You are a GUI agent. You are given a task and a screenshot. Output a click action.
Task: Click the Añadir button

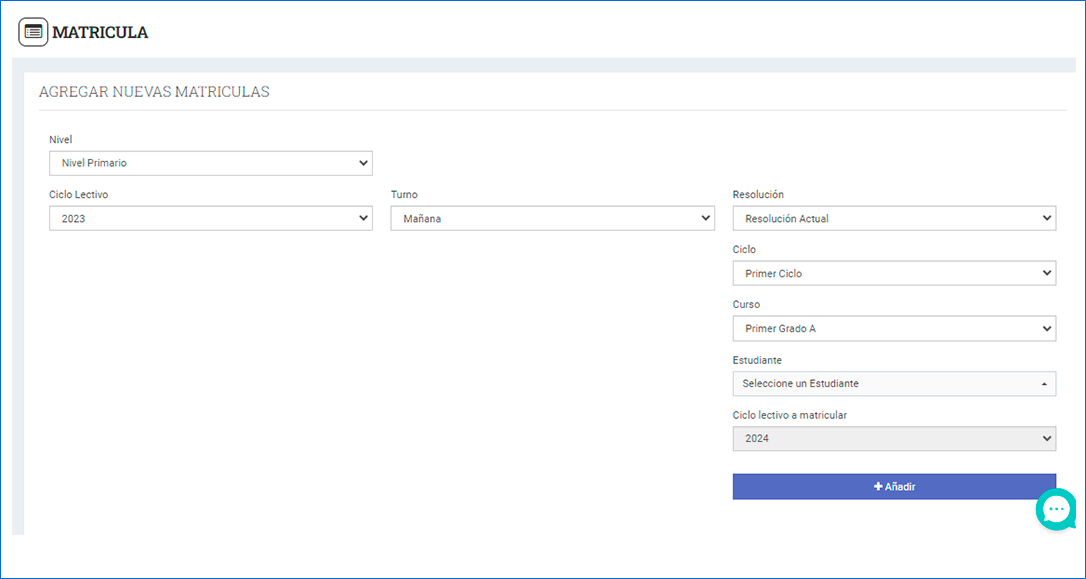(894, 487)
